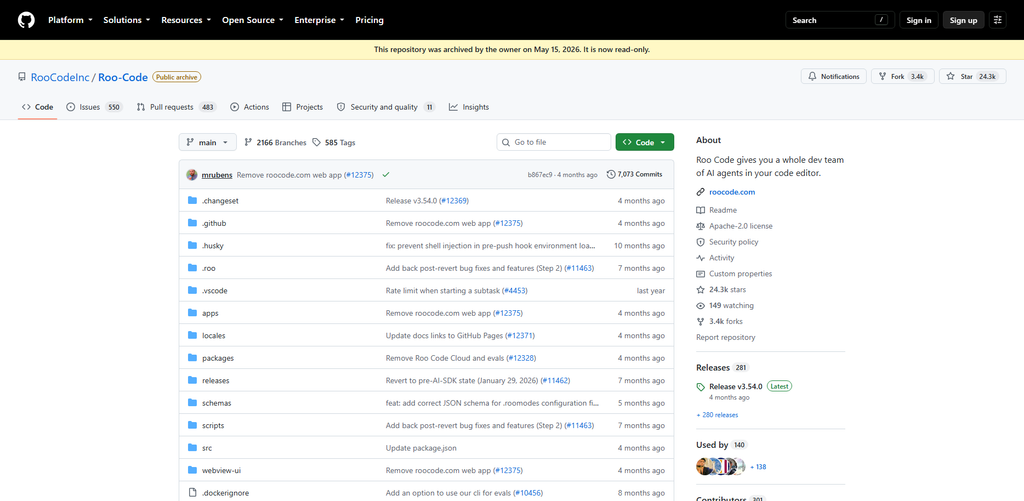
Task: Click the Pricing link in header
Action: (x=370, y=20)
